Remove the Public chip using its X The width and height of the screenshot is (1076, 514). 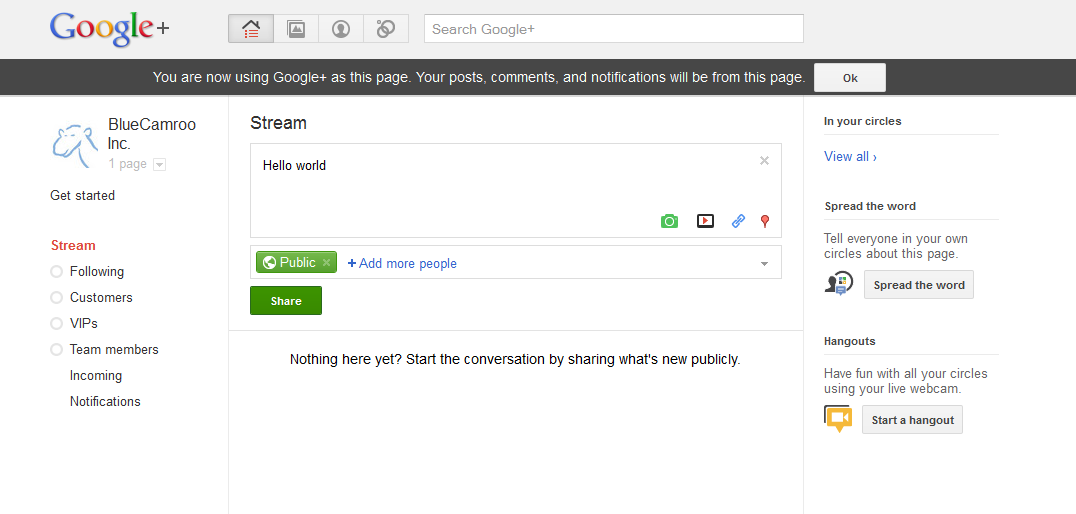[x=327, y=262]
